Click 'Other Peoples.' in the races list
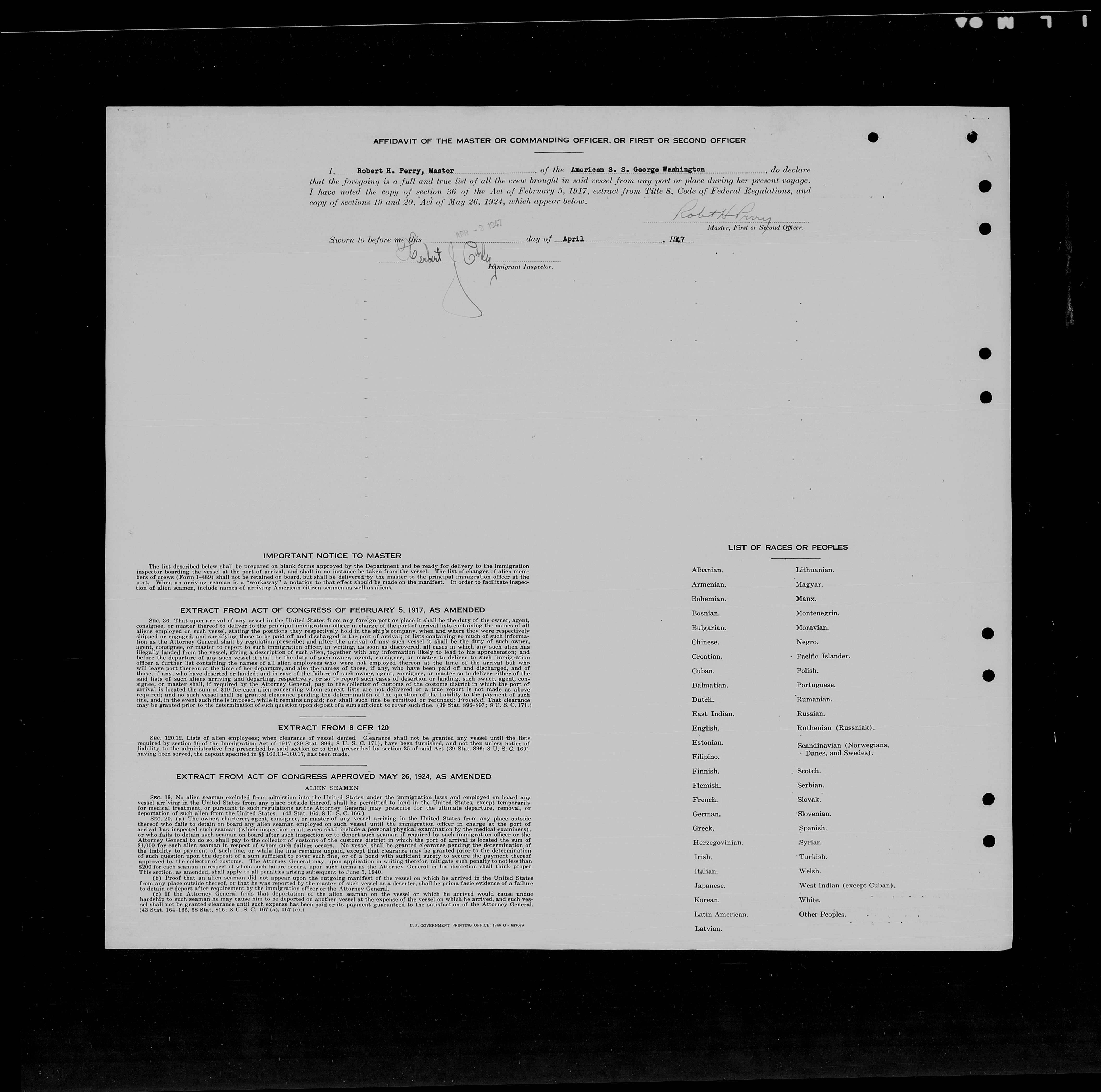 [822, 914]
